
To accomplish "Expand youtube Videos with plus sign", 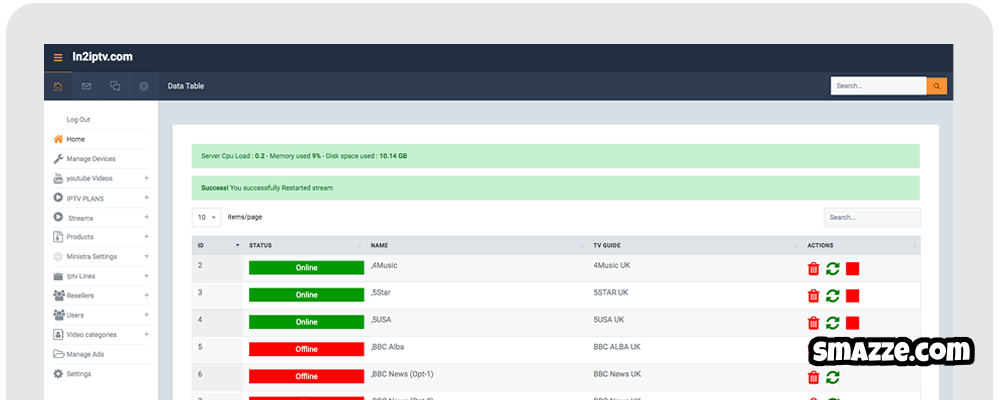I will click(x=146, y=178).
